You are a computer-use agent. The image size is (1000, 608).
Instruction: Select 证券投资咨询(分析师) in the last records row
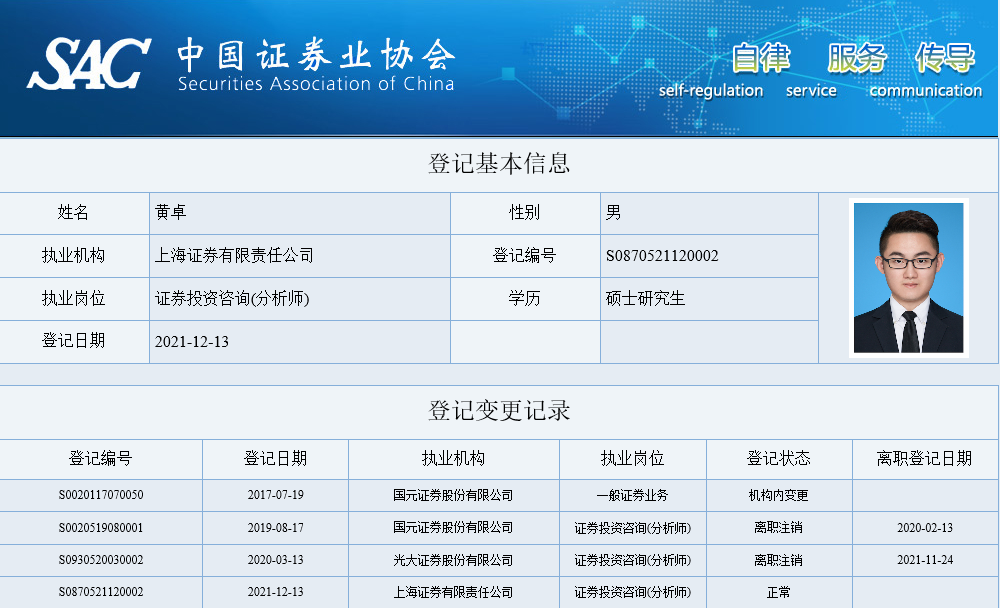tap(633, 592)
